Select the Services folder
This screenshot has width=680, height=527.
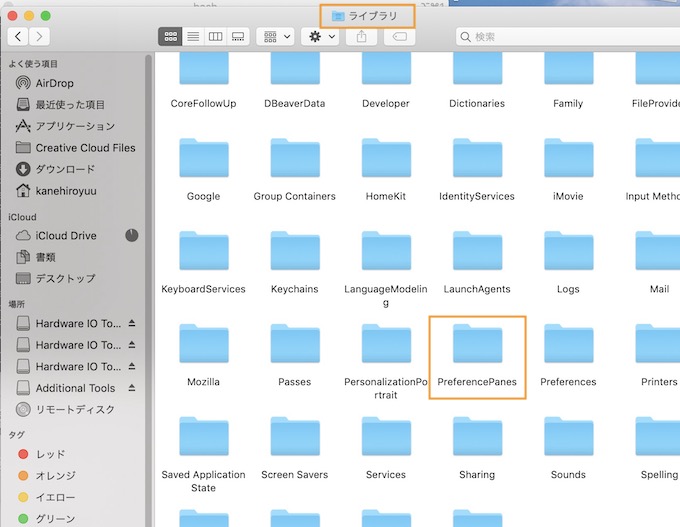[x=386, y=436]
